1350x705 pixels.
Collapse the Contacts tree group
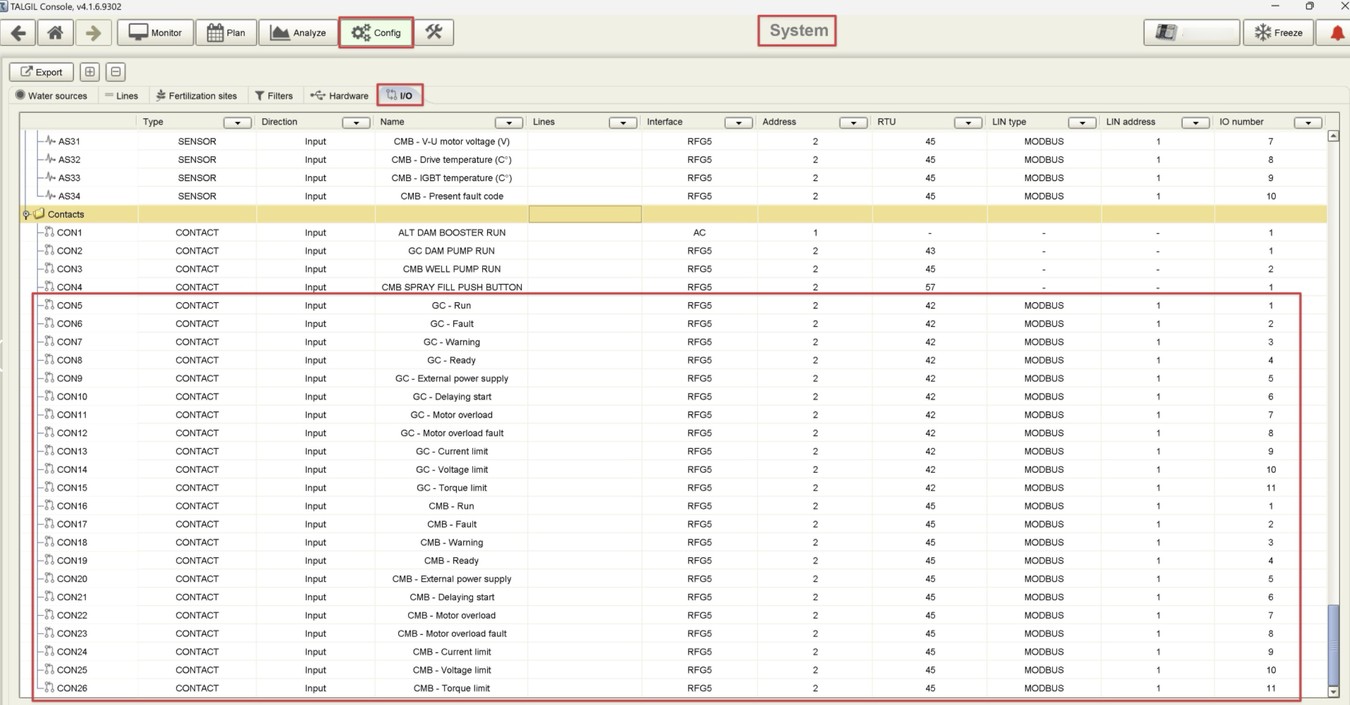pos(26,214)
